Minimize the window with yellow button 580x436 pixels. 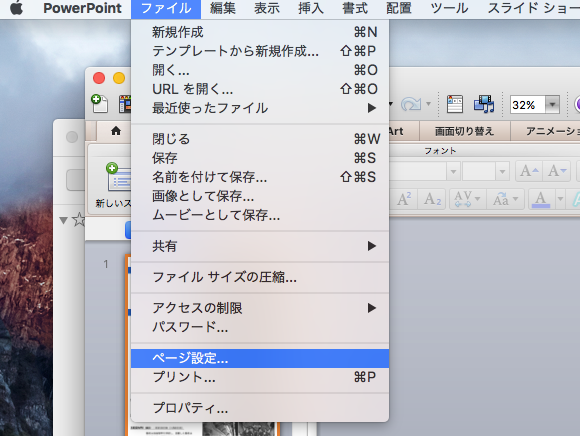pos(119,78)
